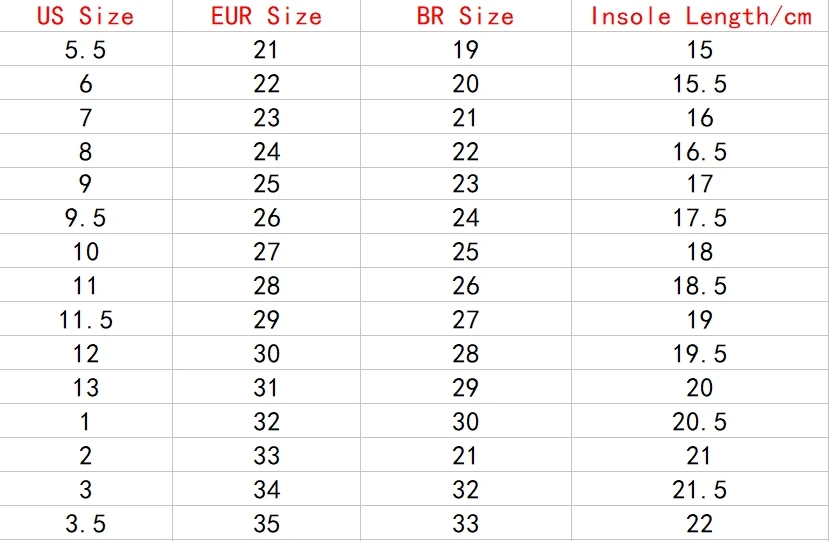The width and height of the screenshot is (829, 541).
Task: Click the EUR size 24 cell
Action: click(x=266, y=151)
